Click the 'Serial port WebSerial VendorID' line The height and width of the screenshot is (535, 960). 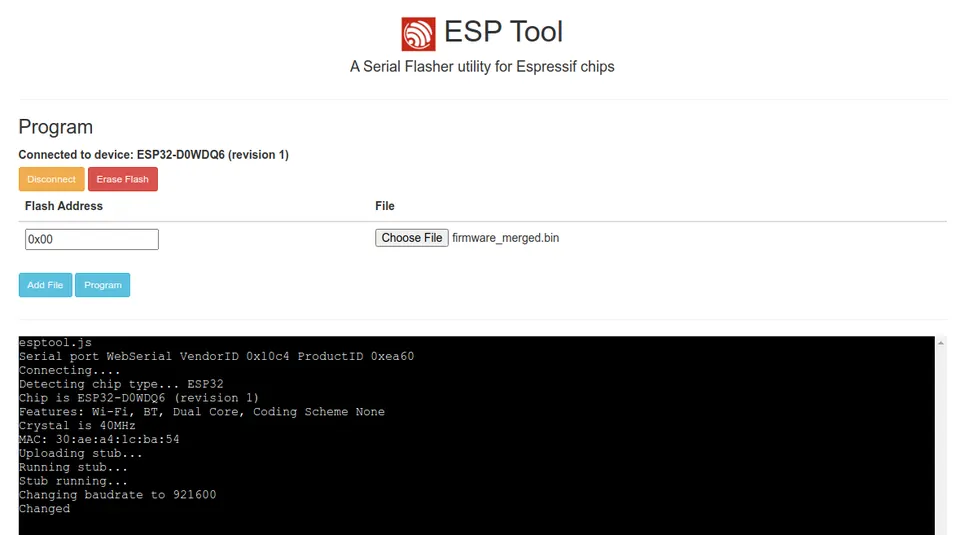[x=217, y=356]
